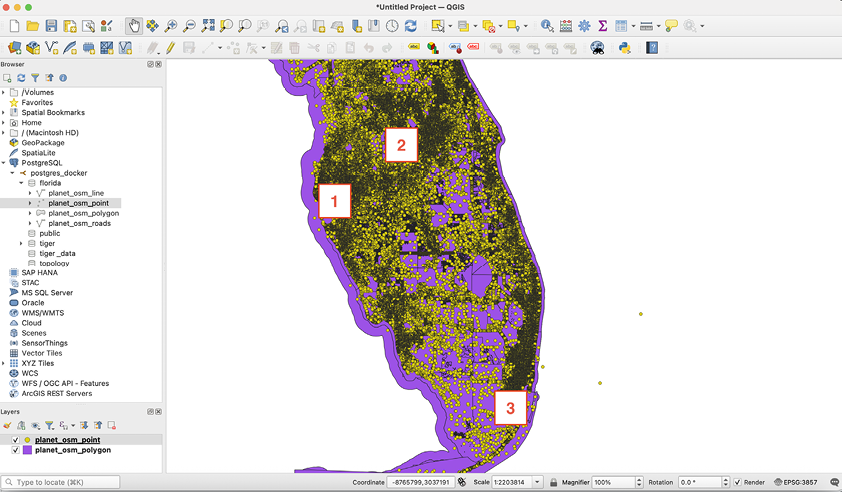
Task: Select the Pan Map hand tool
Action: (x=134, y=26)
